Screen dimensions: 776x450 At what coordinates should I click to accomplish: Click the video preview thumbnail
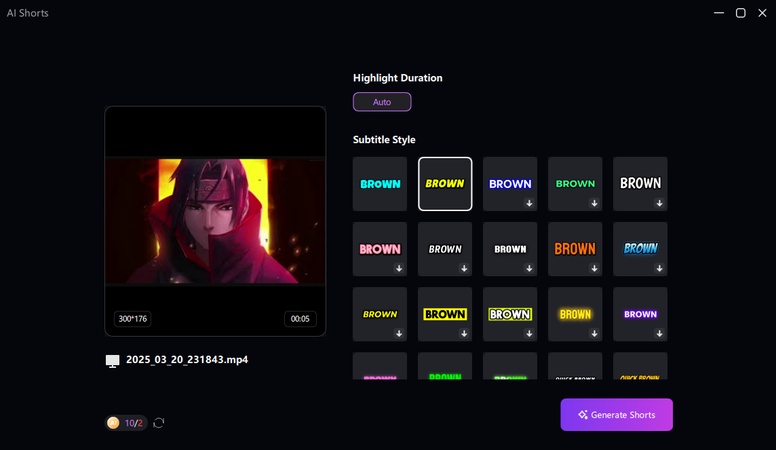click(x=215, y=221)
